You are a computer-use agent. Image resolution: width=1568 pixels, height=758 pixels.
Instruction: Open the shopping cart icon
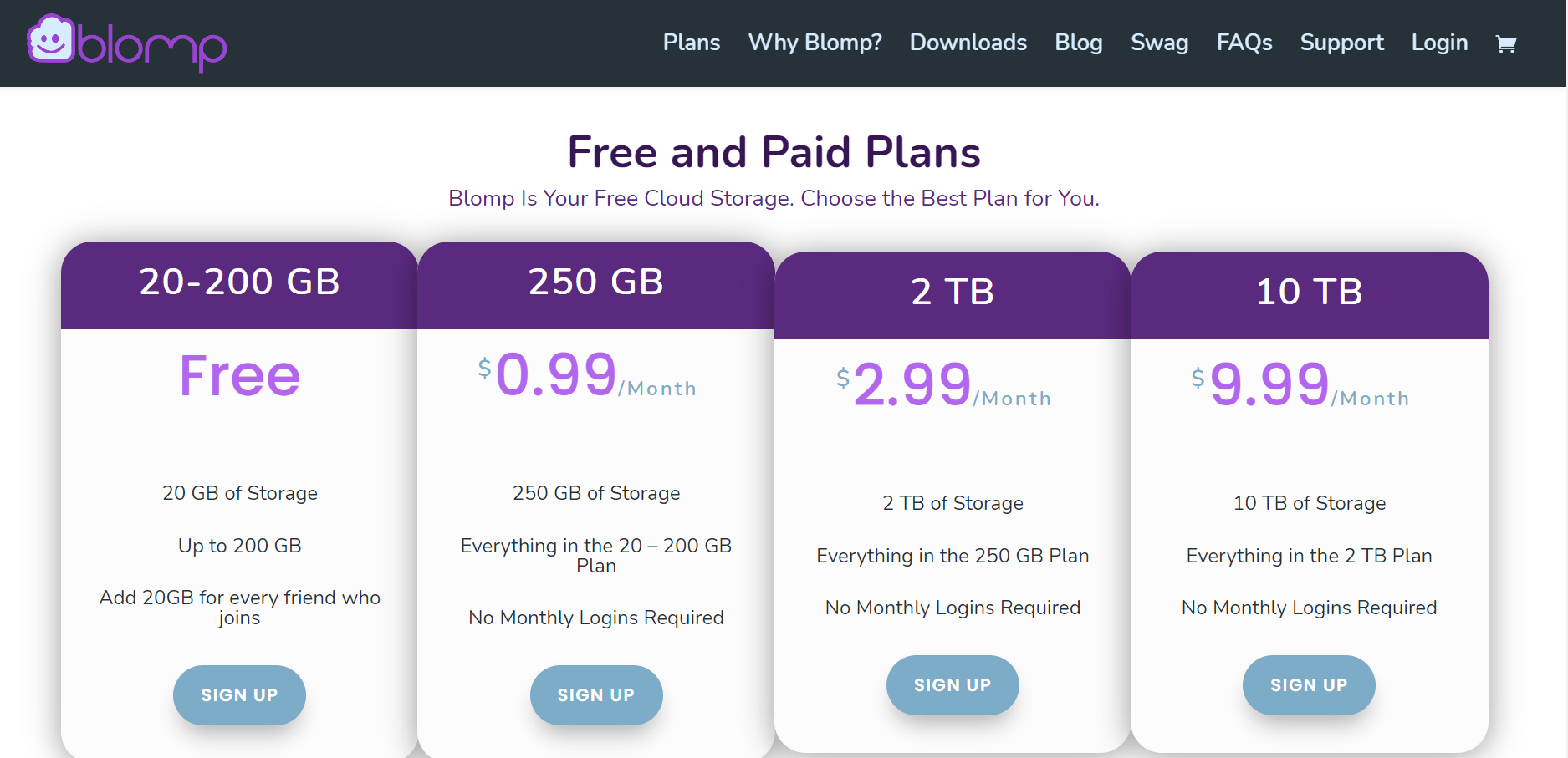tap(1505, 43)
